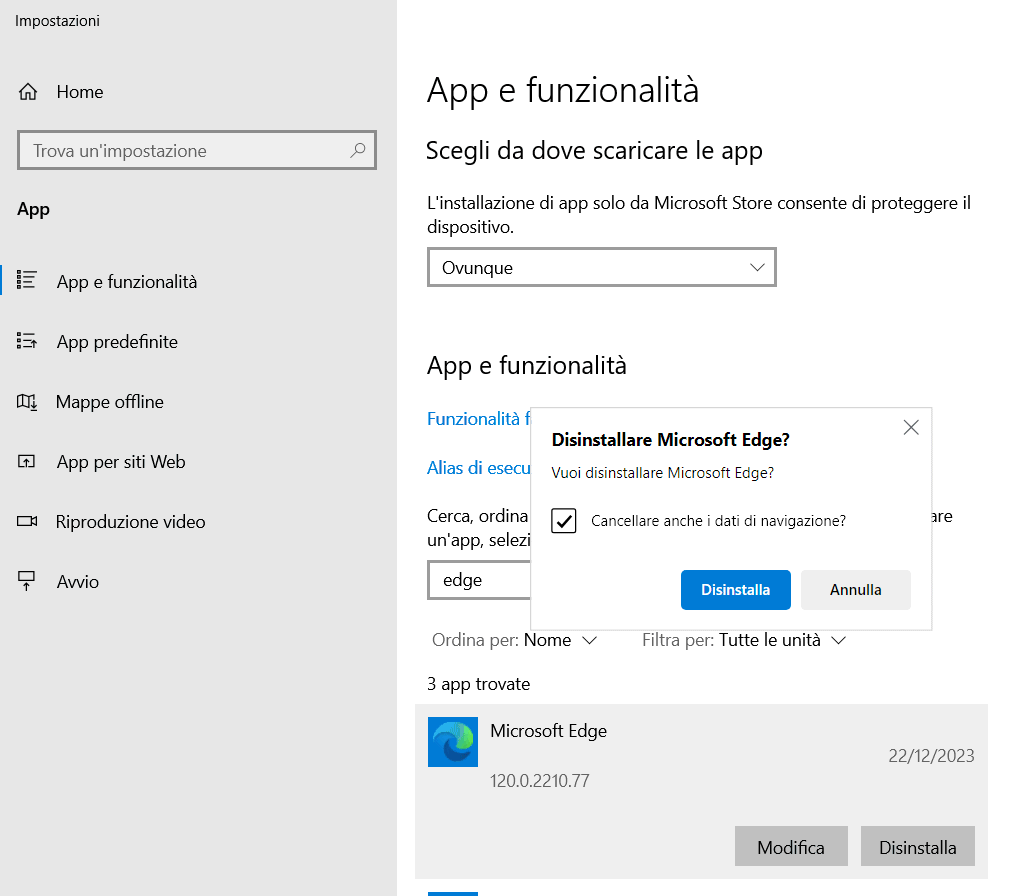Click the gray Disinstalla button under Edge

click(917, 847)
